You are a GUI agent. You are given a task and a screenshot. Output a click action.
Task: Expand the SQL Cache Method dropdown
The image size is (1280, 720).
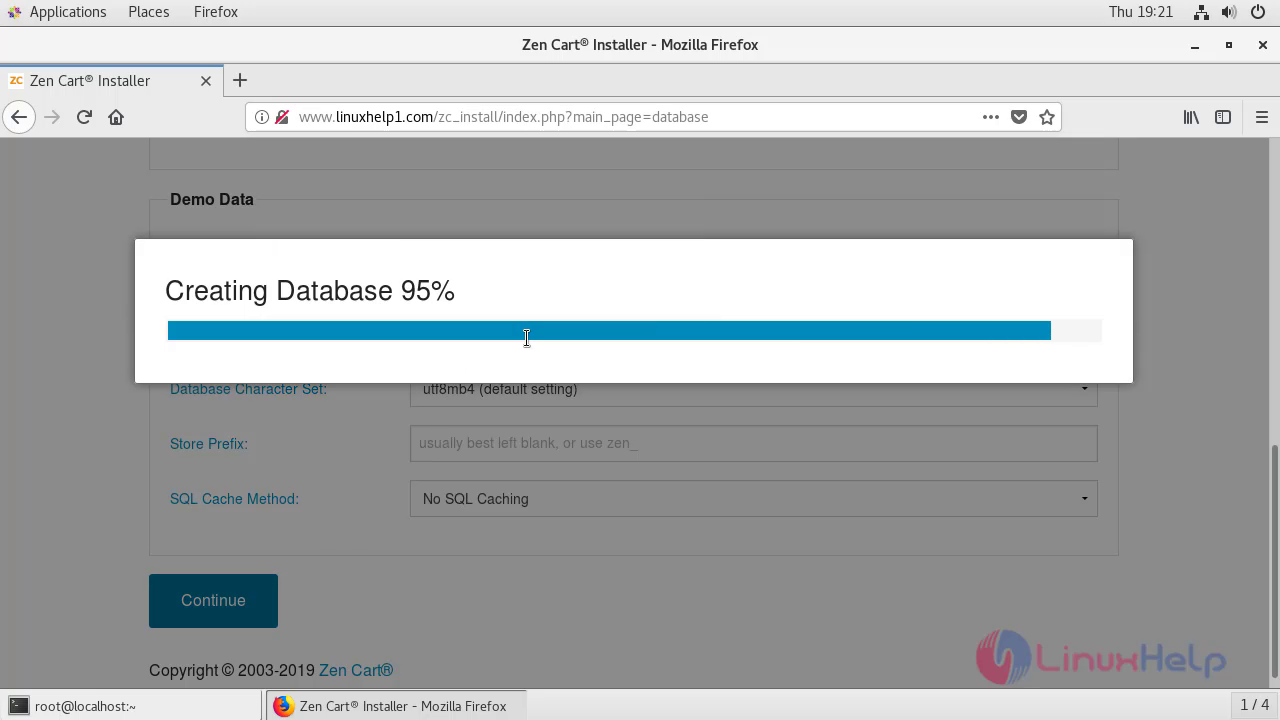coord(753,499)
